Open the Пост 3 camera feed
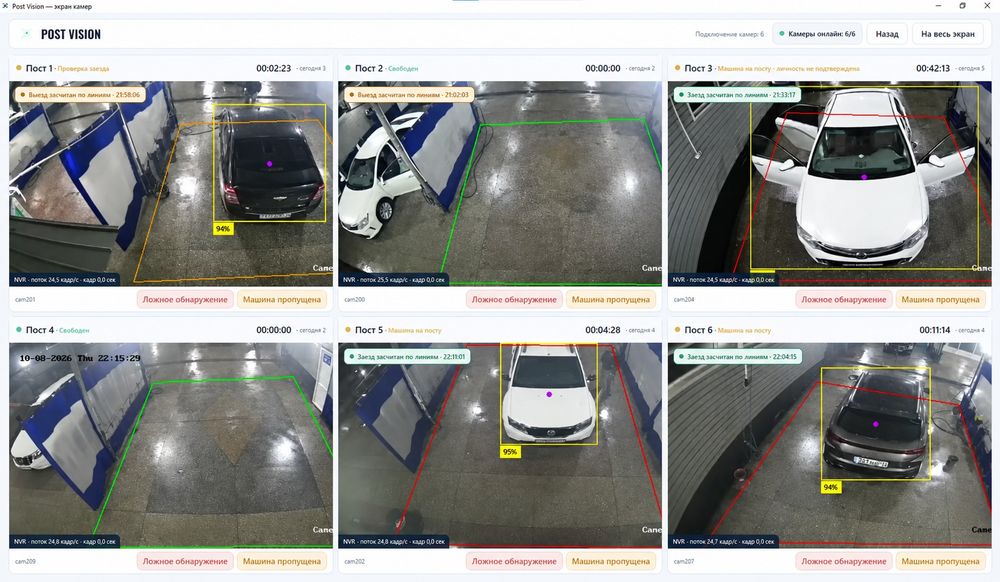This screenshot has width=1000, height=582. (830, 184)
